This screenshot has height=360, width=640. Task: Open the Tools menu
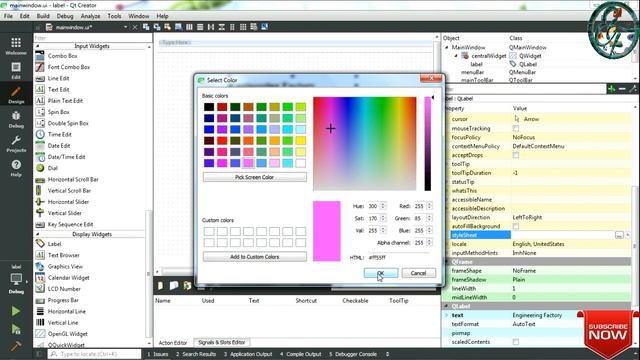pos(114,16)
